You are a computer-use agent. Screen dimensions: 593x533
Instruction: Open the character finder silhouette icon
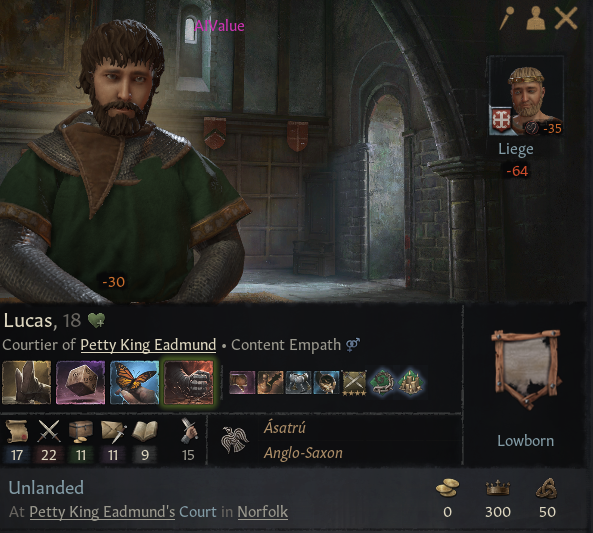[536, 18]
